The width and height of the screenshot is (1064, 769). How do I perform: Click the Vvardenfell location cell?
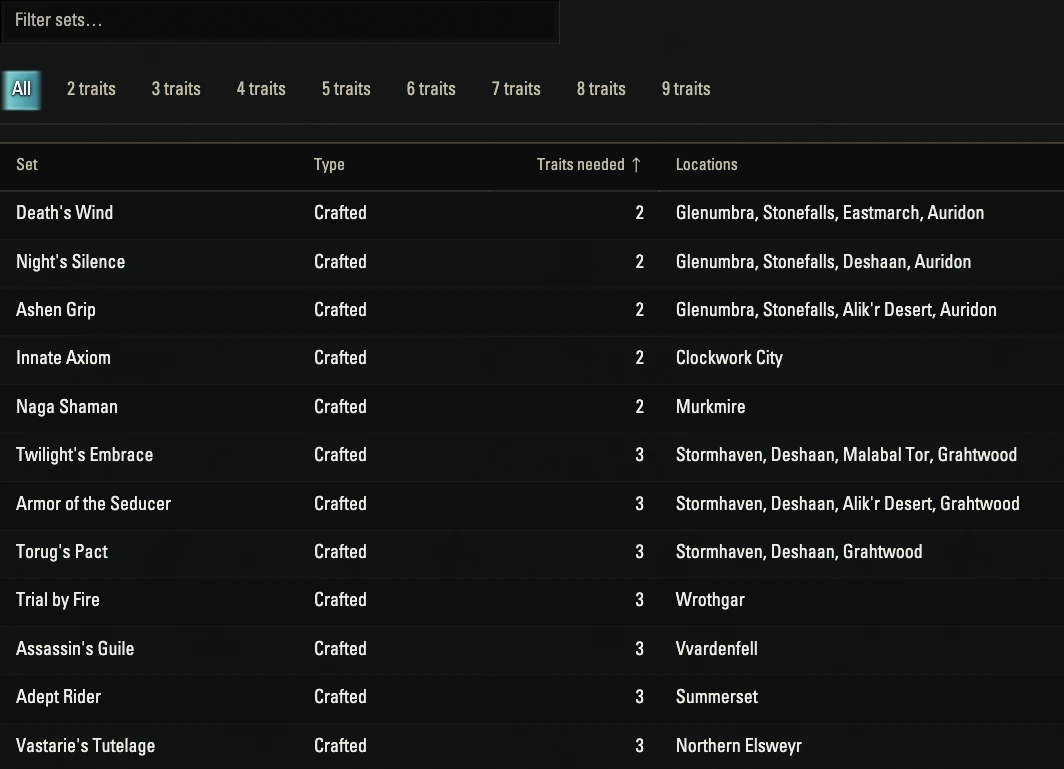click(717, 649)
